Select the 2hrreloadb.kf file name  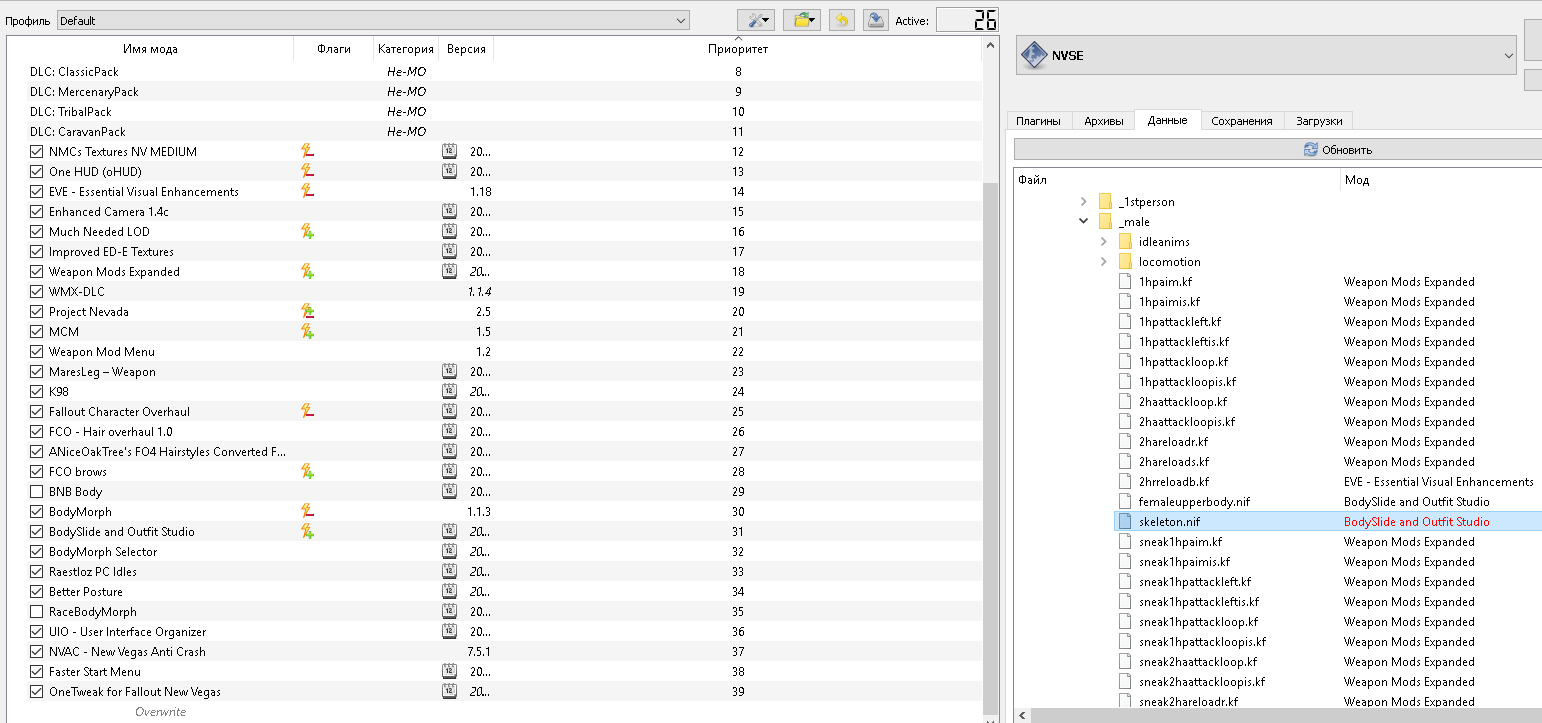click(1174, 482)
